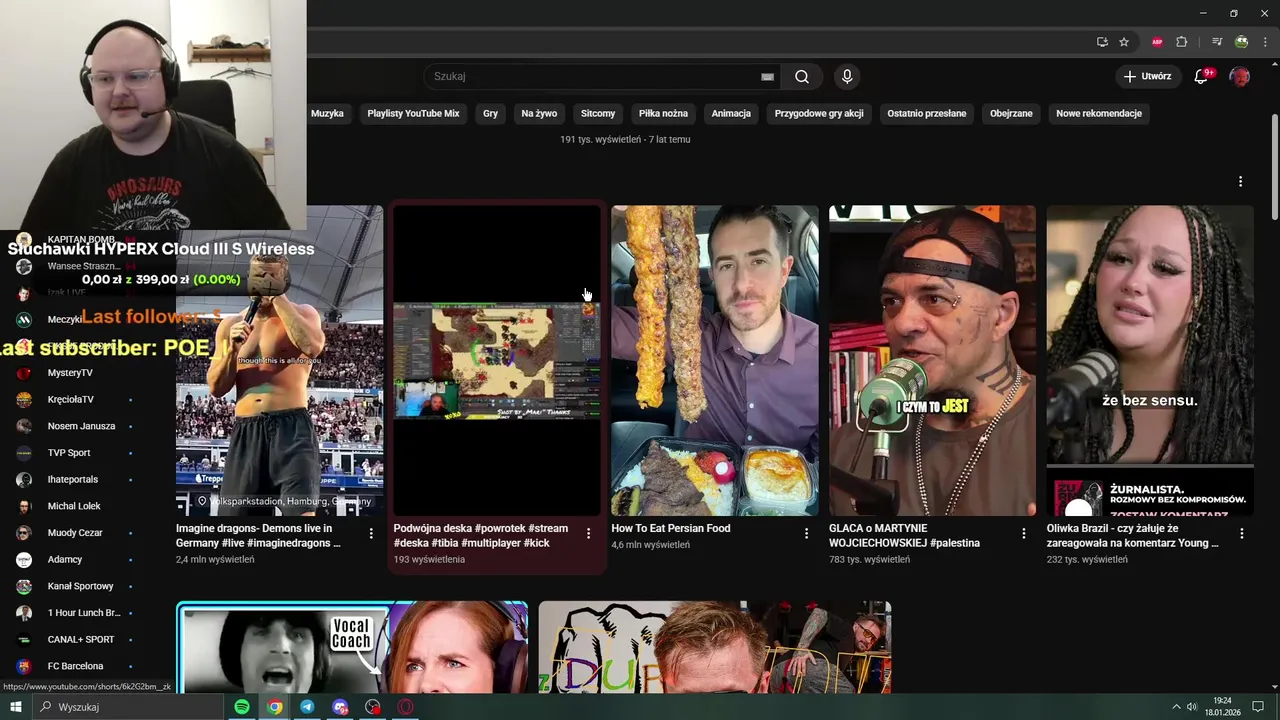
Task: Select the Muzyka filter chip
Action: [x=327, y=113]
